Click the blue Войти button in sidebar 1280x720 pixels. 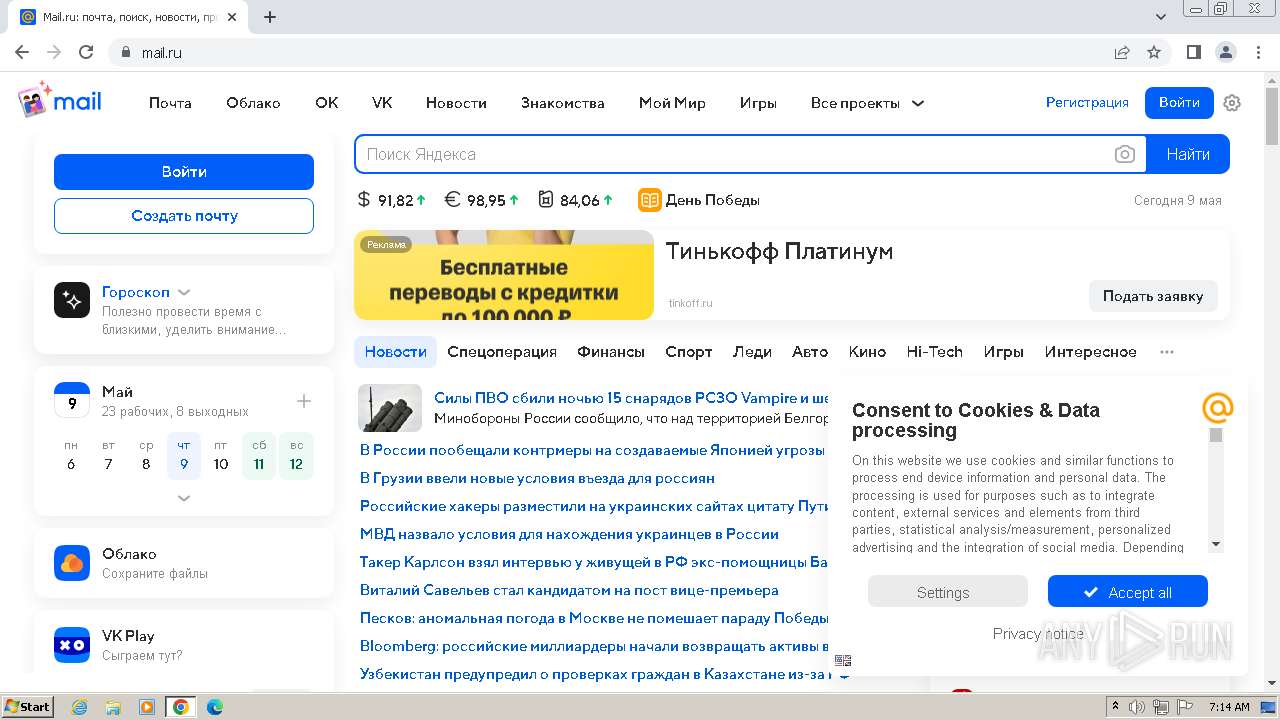point(184,172)
